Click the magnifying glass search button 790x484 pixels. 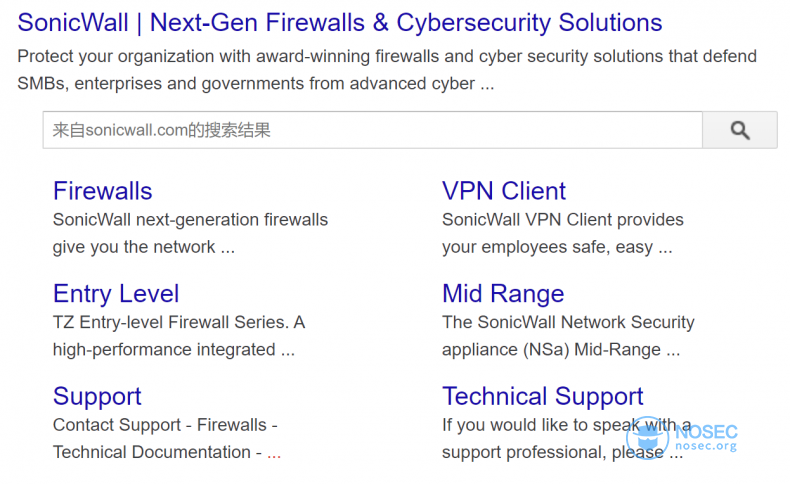pyautogui.click(x=740, y=130)
